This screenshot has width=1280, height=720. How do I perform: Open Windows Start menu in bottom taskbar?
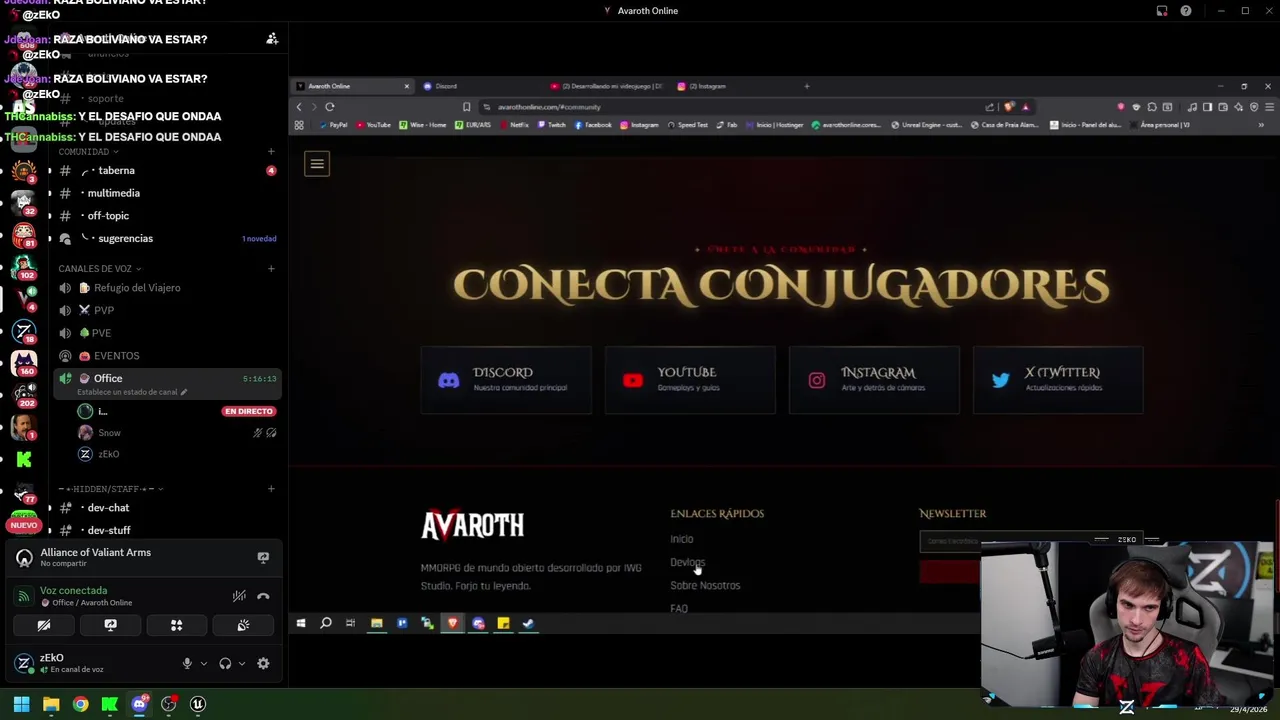coord(21,704)
